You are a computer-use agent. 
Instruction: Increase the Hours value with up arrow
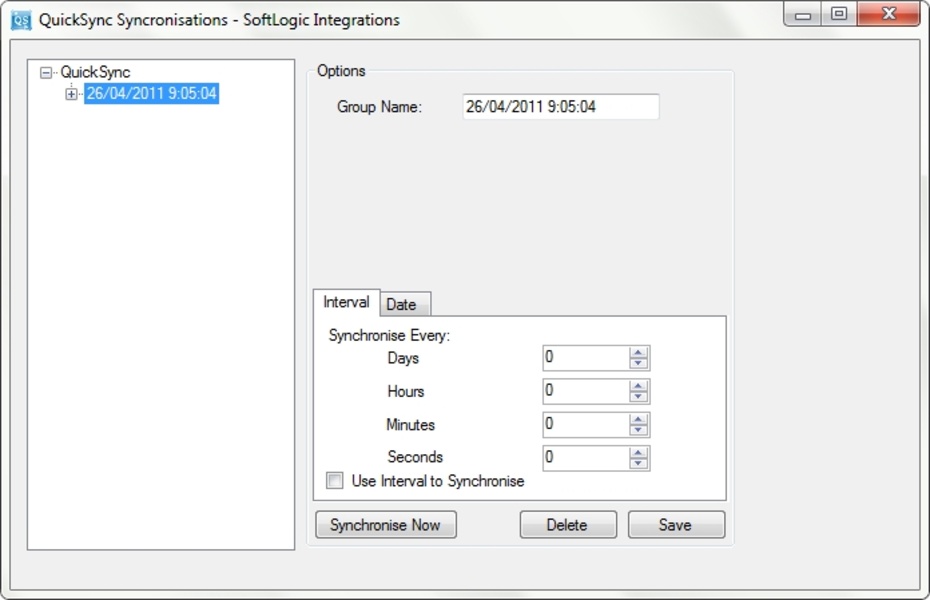(638, 385)
